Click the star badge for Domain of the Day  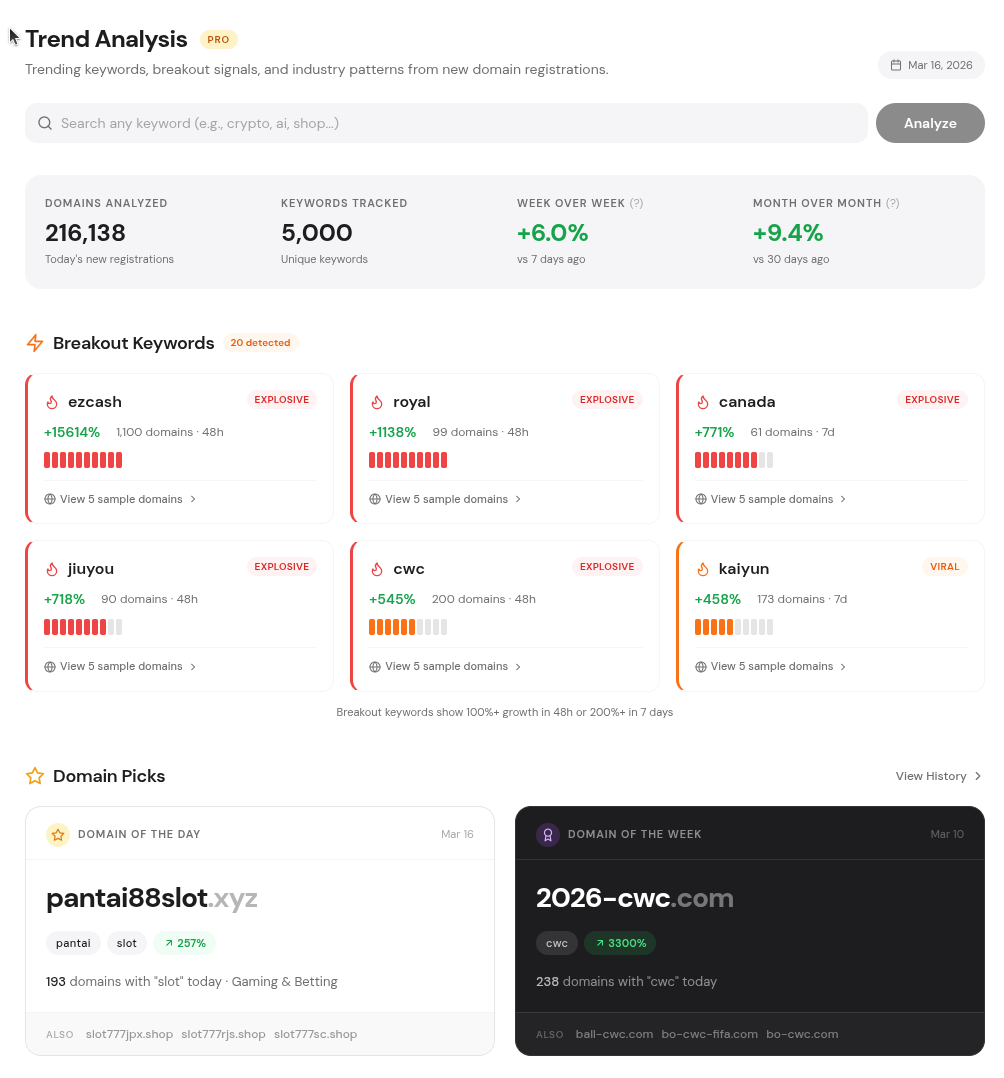click(x=58, y=834)
